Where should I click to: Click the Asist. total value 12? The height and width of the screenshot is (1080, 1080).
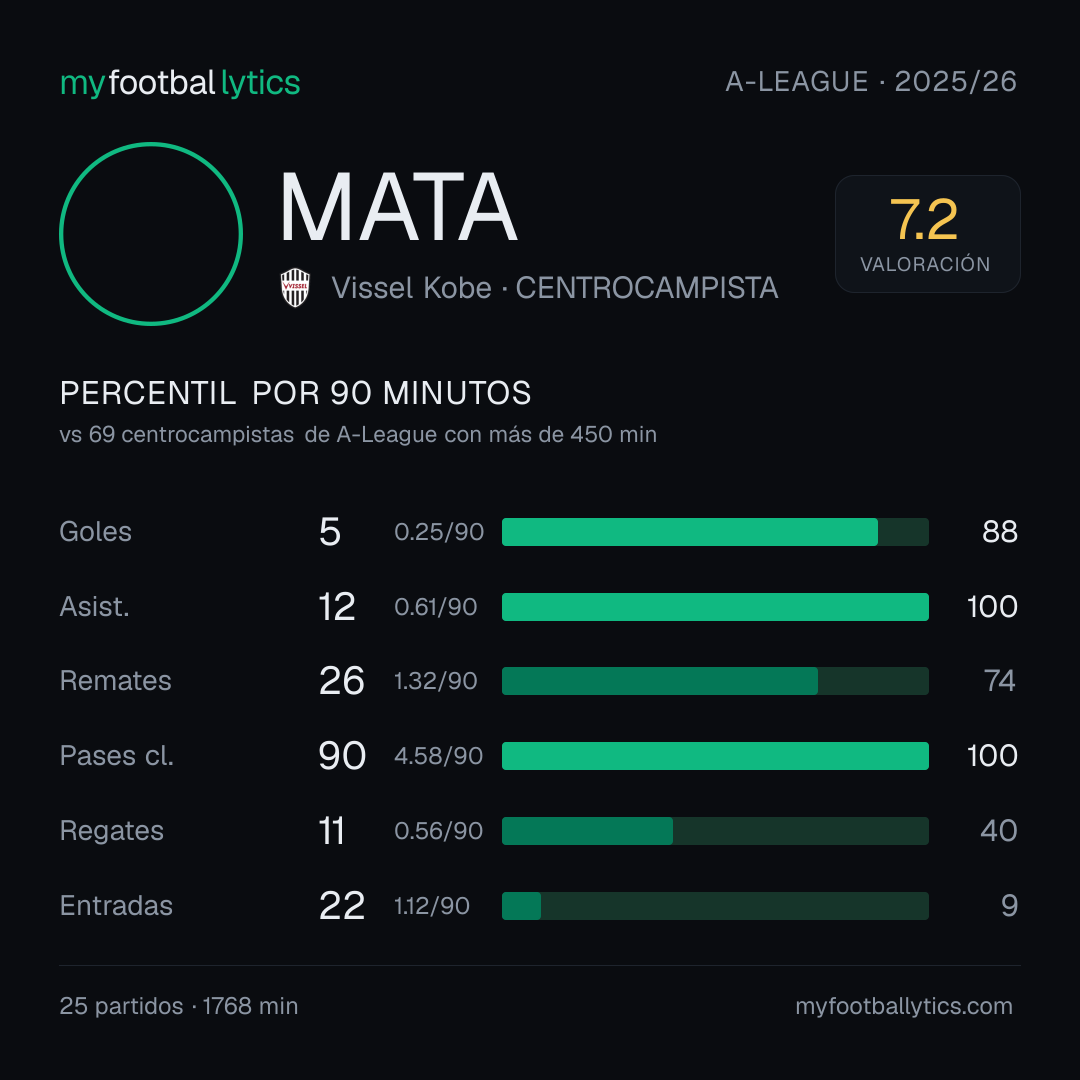click(337, 607)
